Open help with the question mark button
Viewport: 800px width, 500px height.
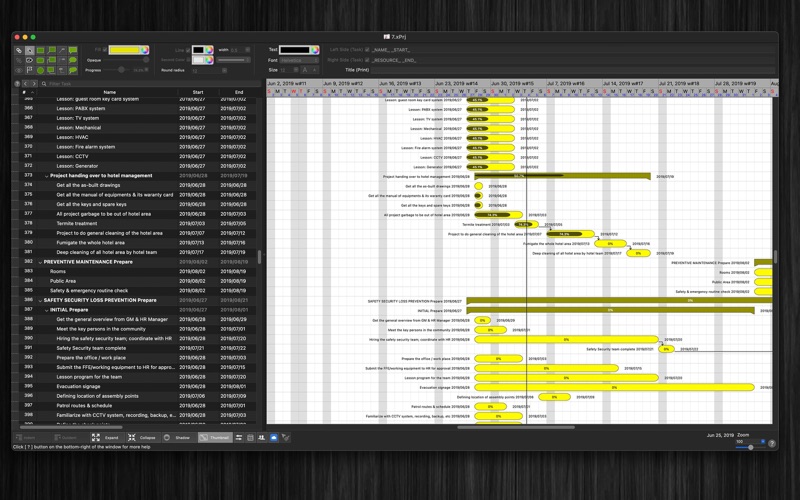[x=772, y=443]
